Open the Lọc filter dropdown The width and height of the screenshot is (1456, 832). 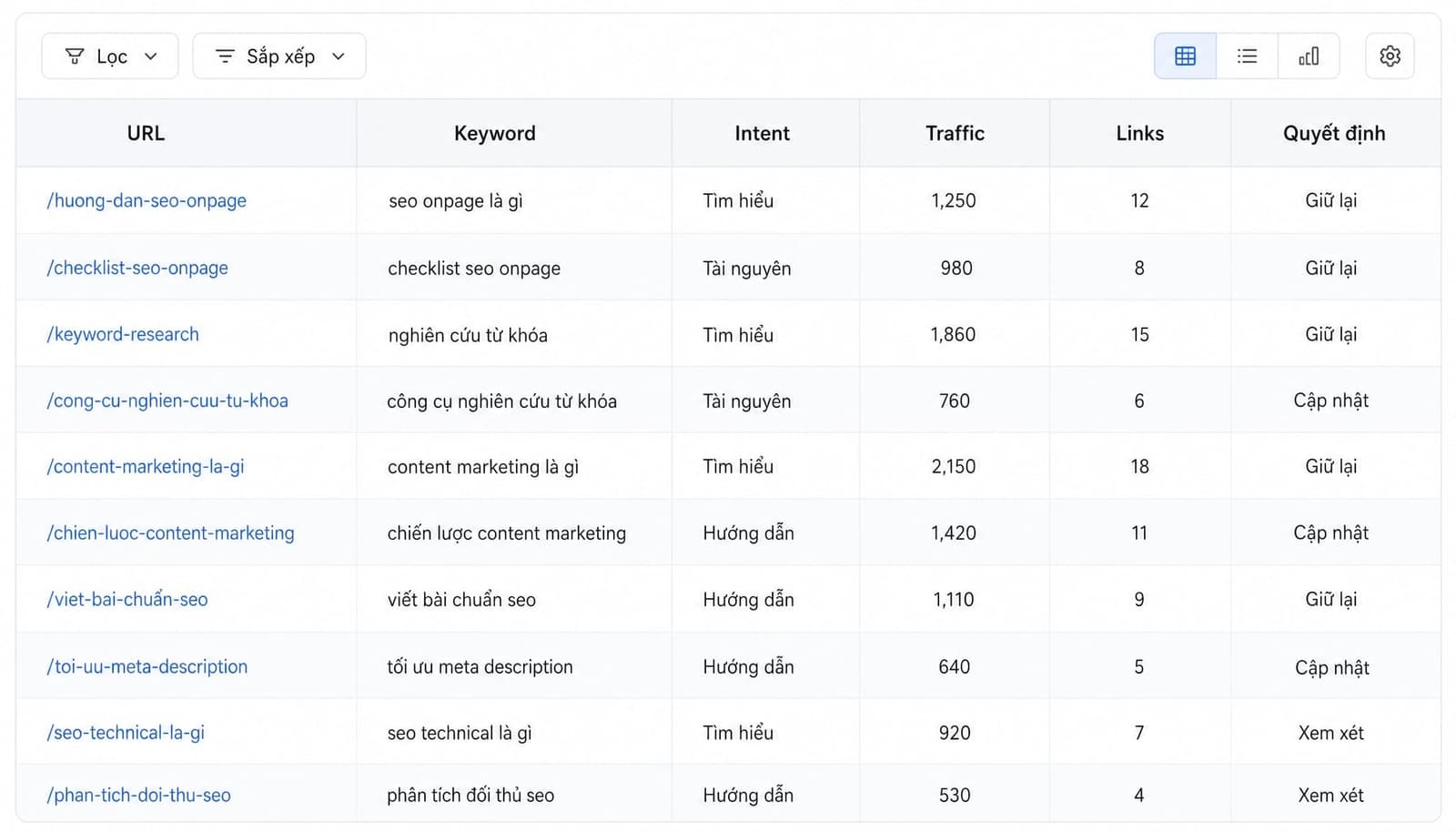[110, 56]
